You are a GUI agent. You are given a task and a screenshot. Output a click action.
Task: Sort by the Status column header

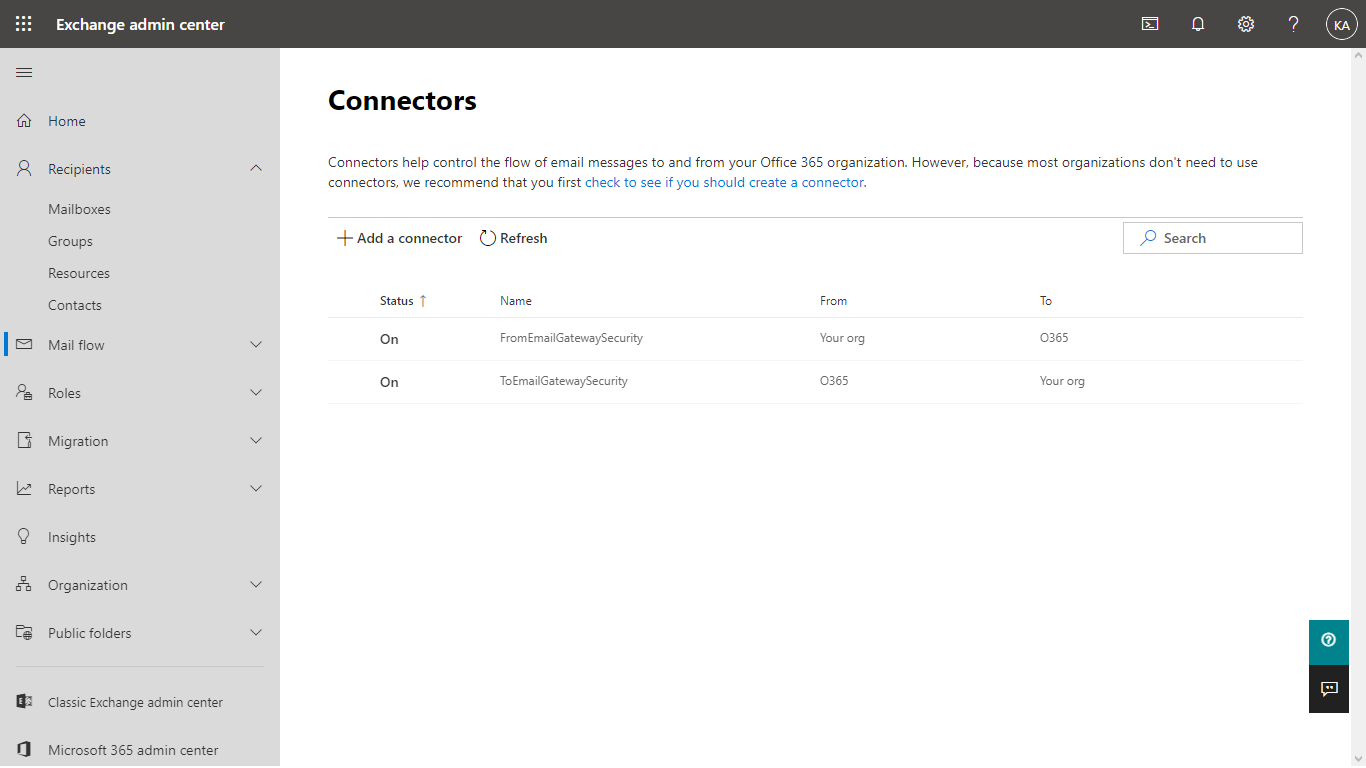click(x=397, y=301)
